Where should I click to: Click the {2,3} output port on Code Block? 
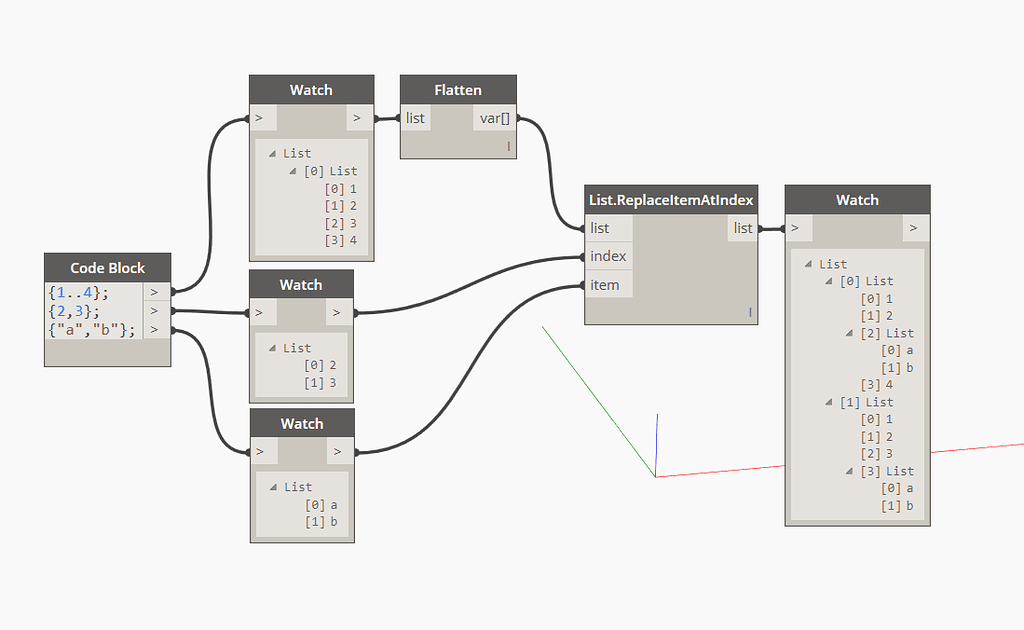point(156,310)
